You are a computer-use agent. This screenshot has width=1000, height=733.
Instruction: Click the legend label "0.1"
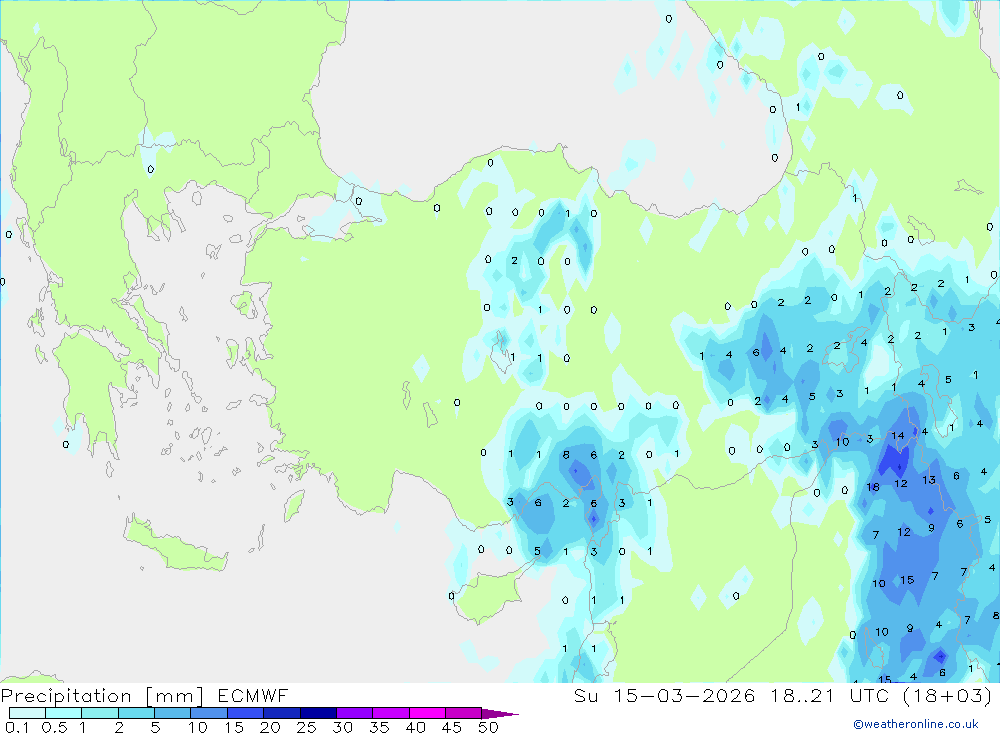pyautogui.click(x=17, y=727)
